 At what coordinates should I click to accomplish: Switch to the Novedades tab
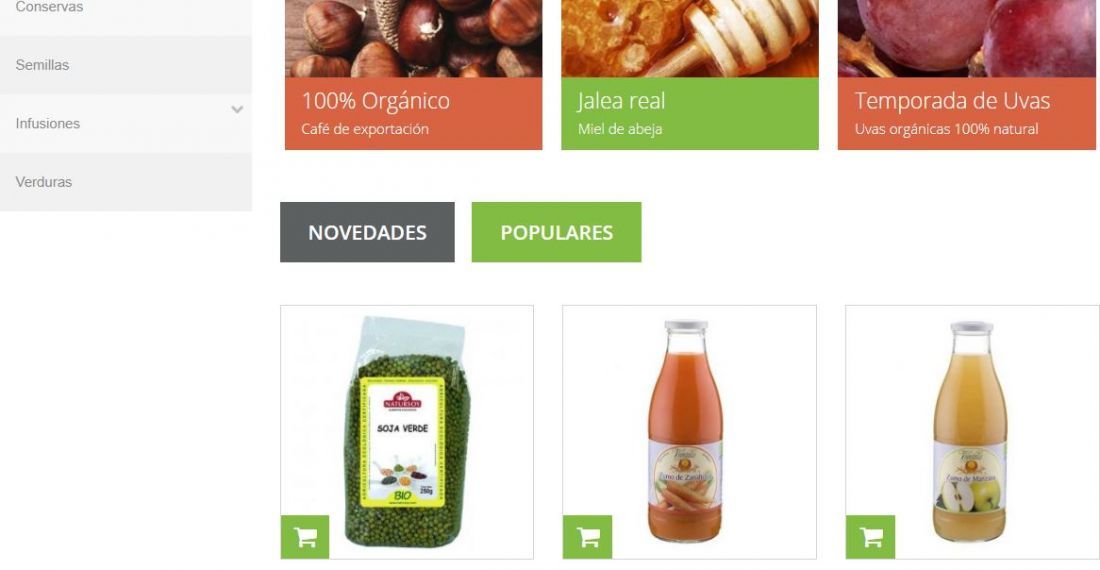[367, 232]
